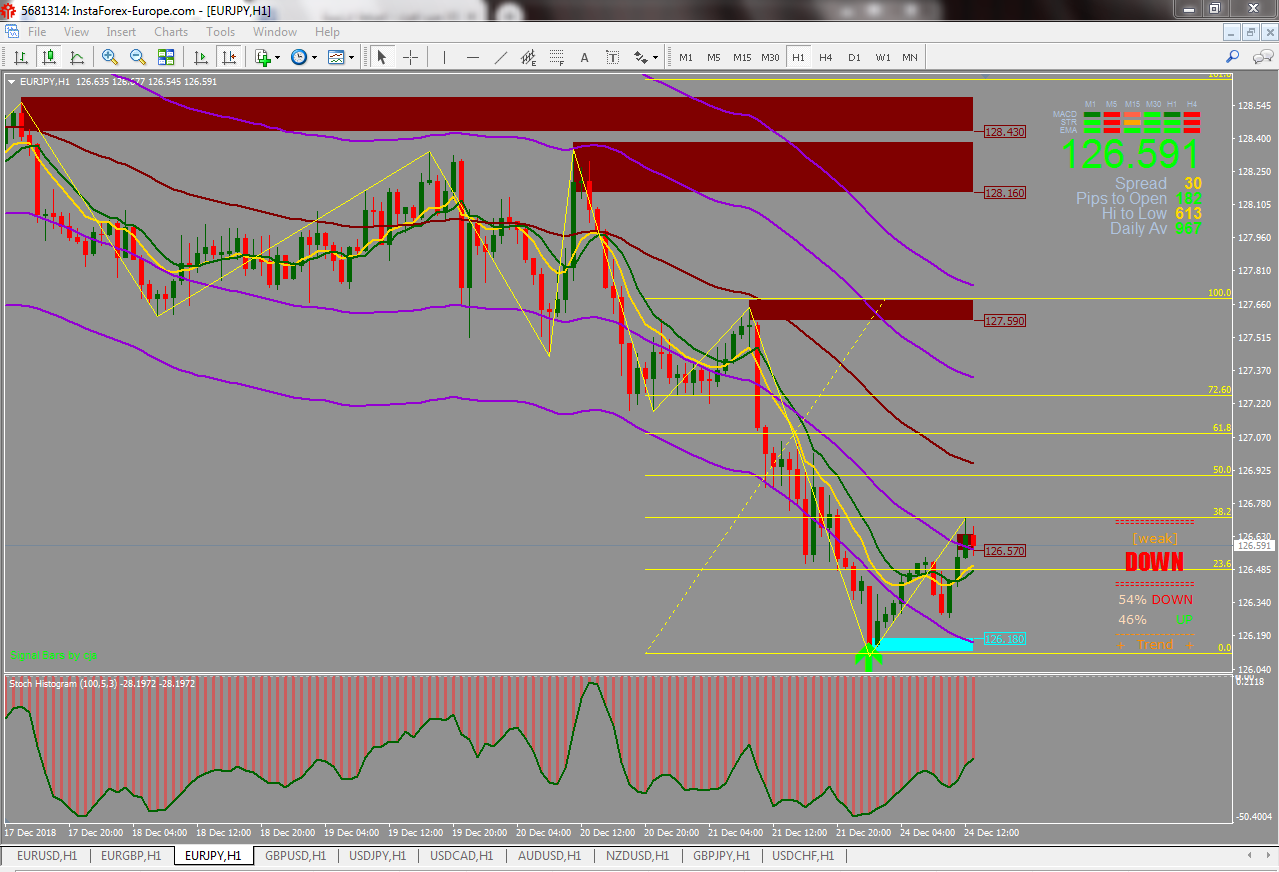Expand the indicators dropdown arrow

(278, 58)
